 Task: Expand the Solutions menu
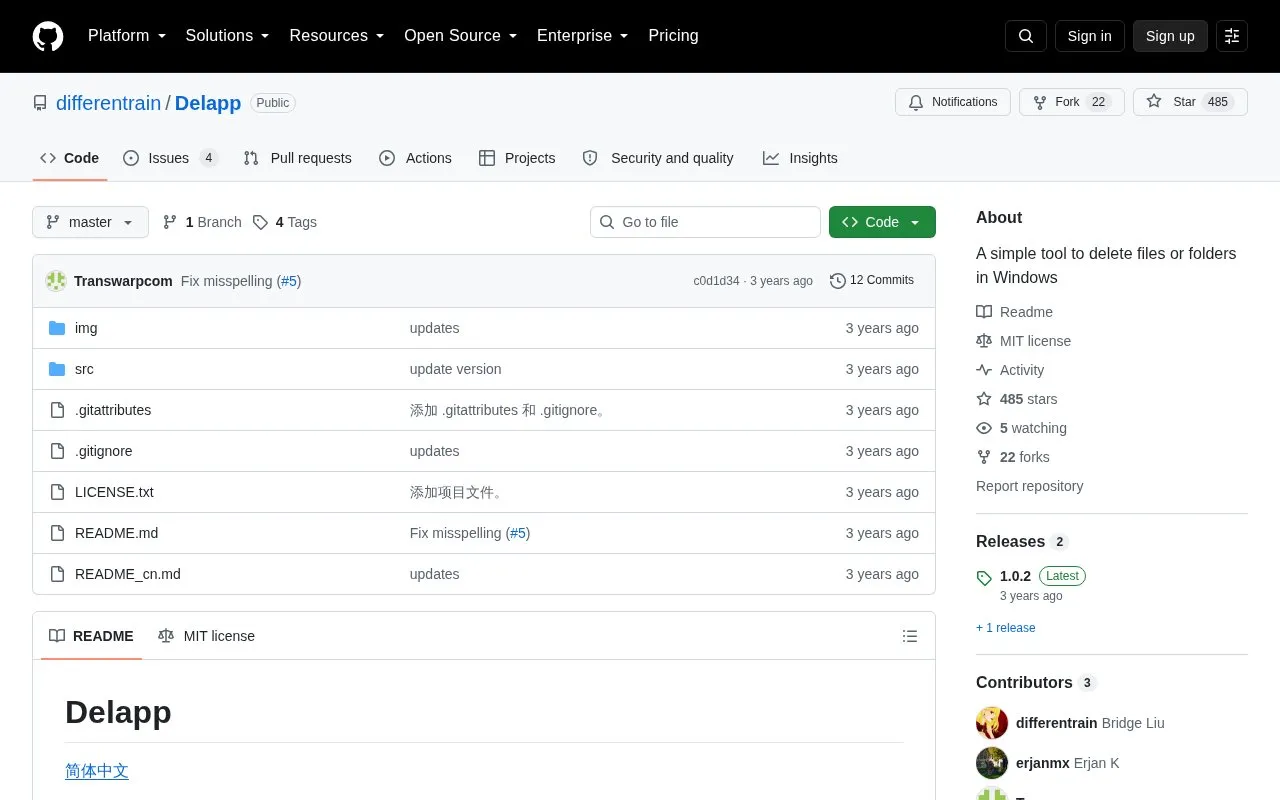228,36
